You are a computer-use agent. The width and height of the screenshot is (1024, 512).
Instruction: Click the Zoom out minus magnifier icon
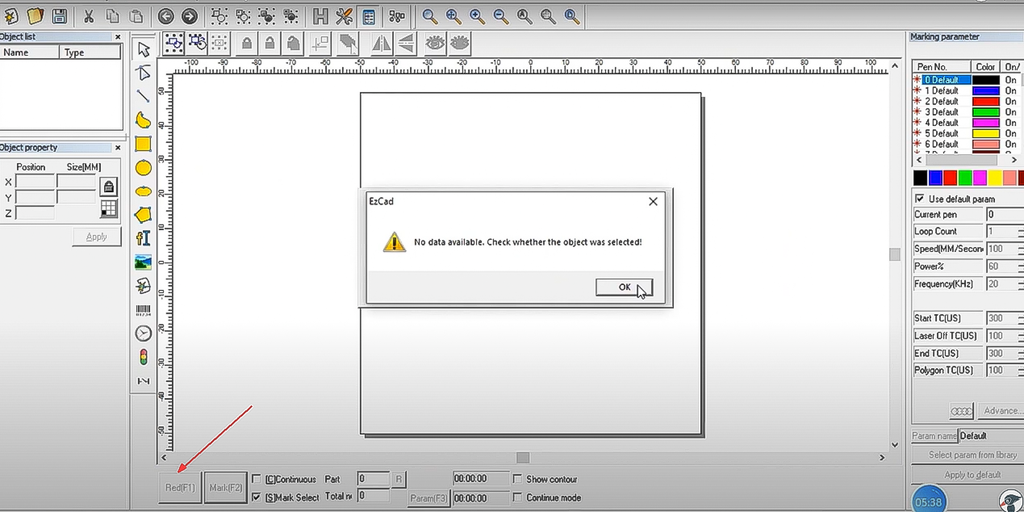click(x=501, y=16)
